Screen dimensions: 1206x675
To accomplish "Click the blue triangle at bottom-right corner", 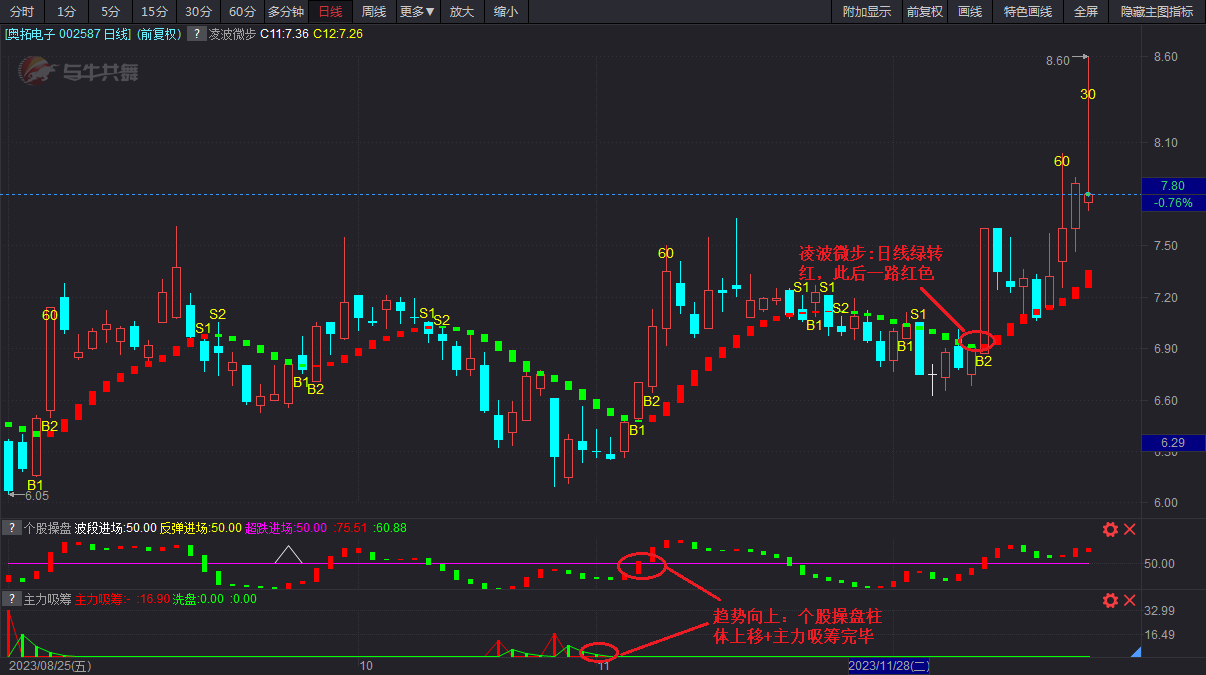I will pyautogui.click(x=1135, y=652).
